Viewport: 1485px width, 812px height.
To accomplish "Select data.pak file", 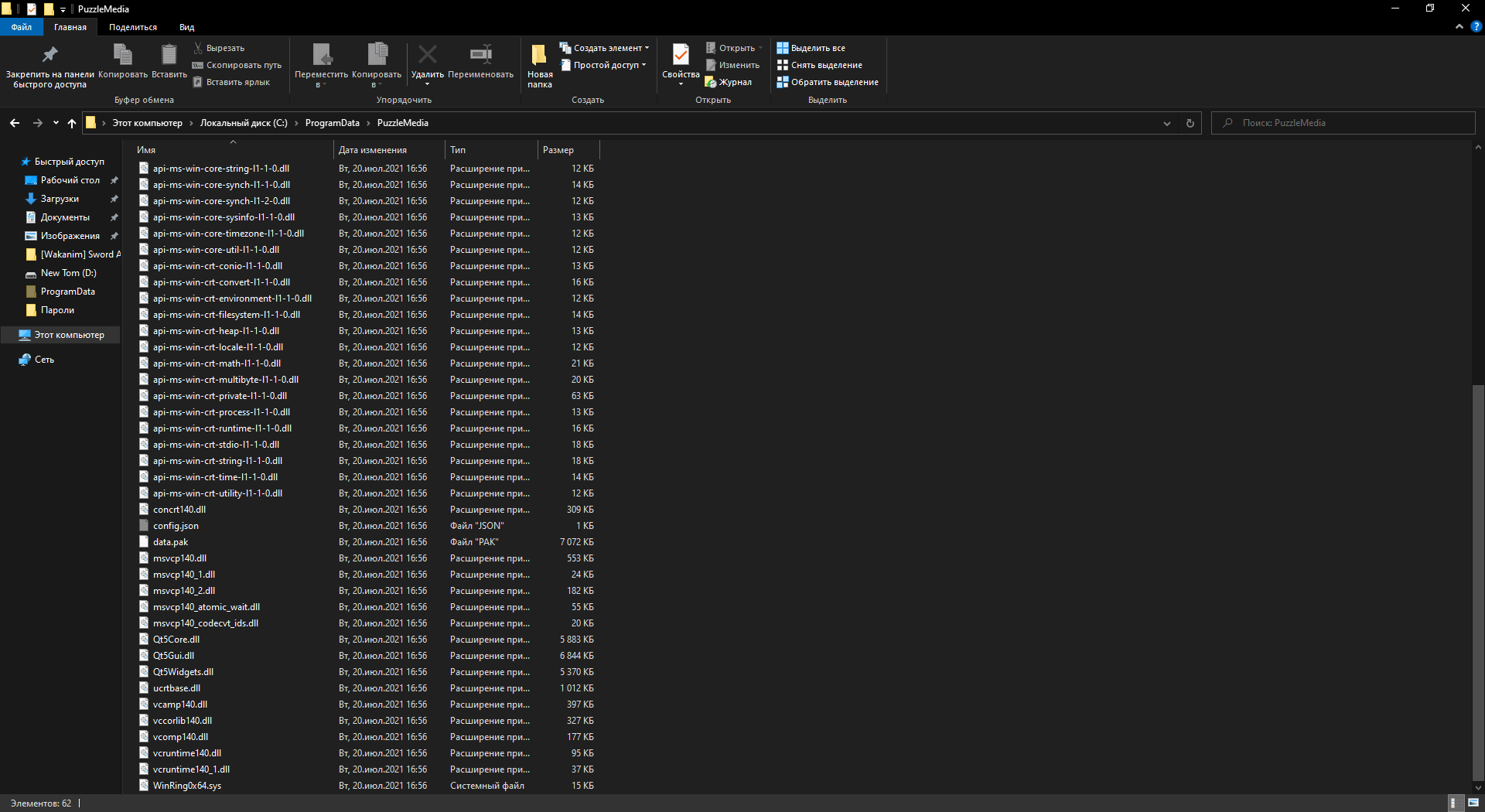I will click(x=170, y=542).
